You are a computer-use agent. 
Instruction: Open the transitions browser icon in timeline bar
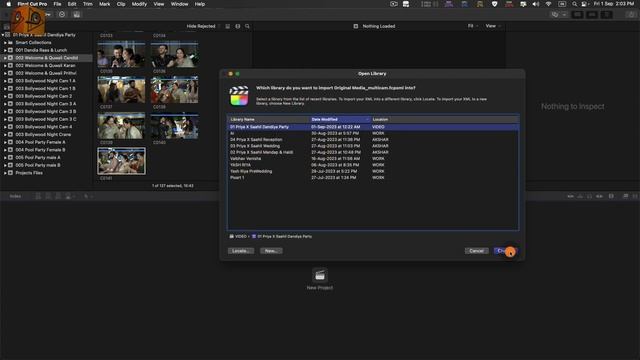click(x=635, y=196)
